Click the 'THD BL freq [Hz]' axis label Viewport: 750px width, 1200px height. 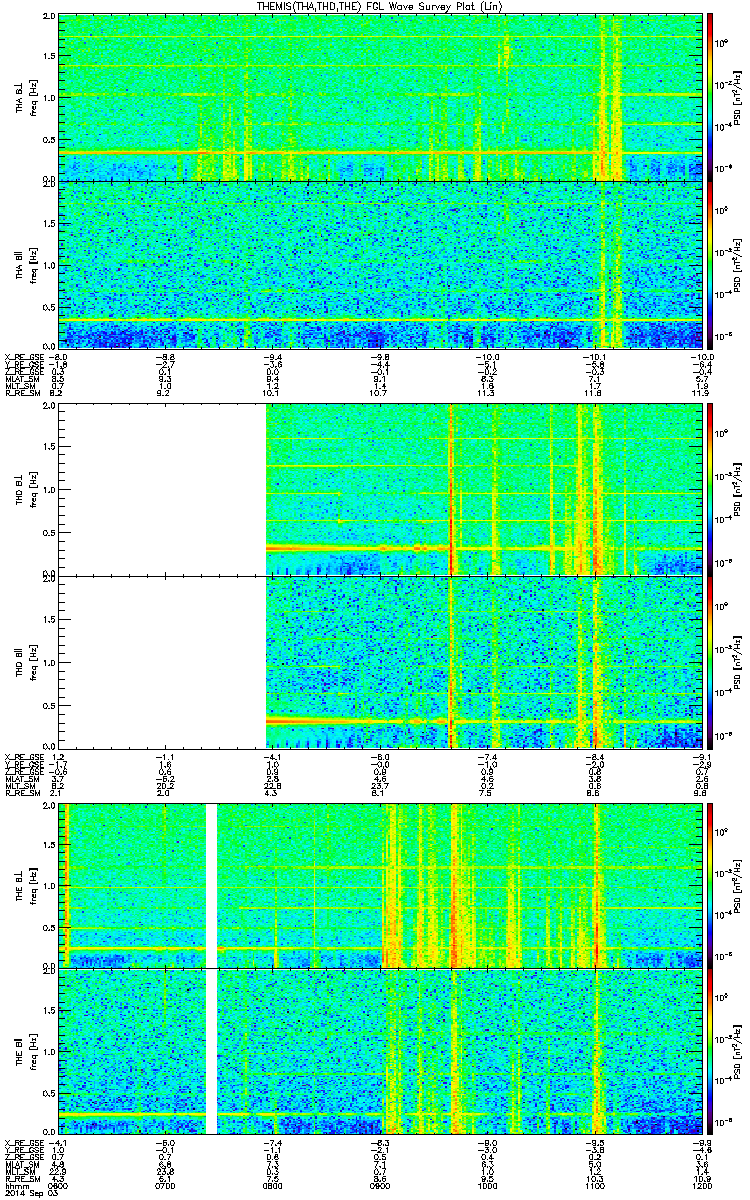[x=27, y=489]
